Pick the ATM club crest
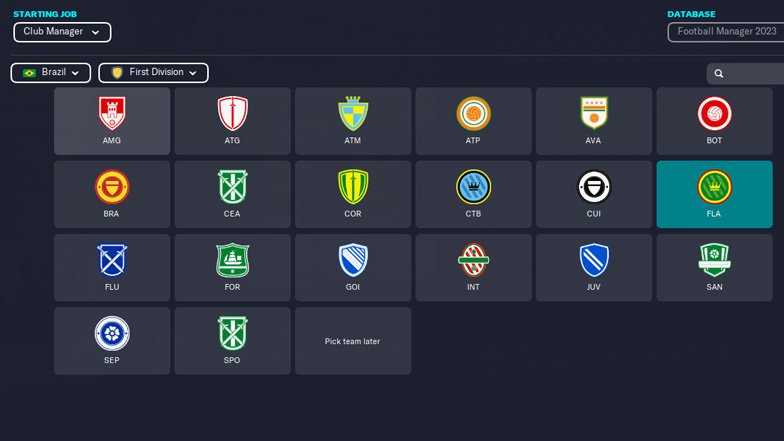Screen dimensions: 784x441 pyautogui.click(x=353, y=113)
